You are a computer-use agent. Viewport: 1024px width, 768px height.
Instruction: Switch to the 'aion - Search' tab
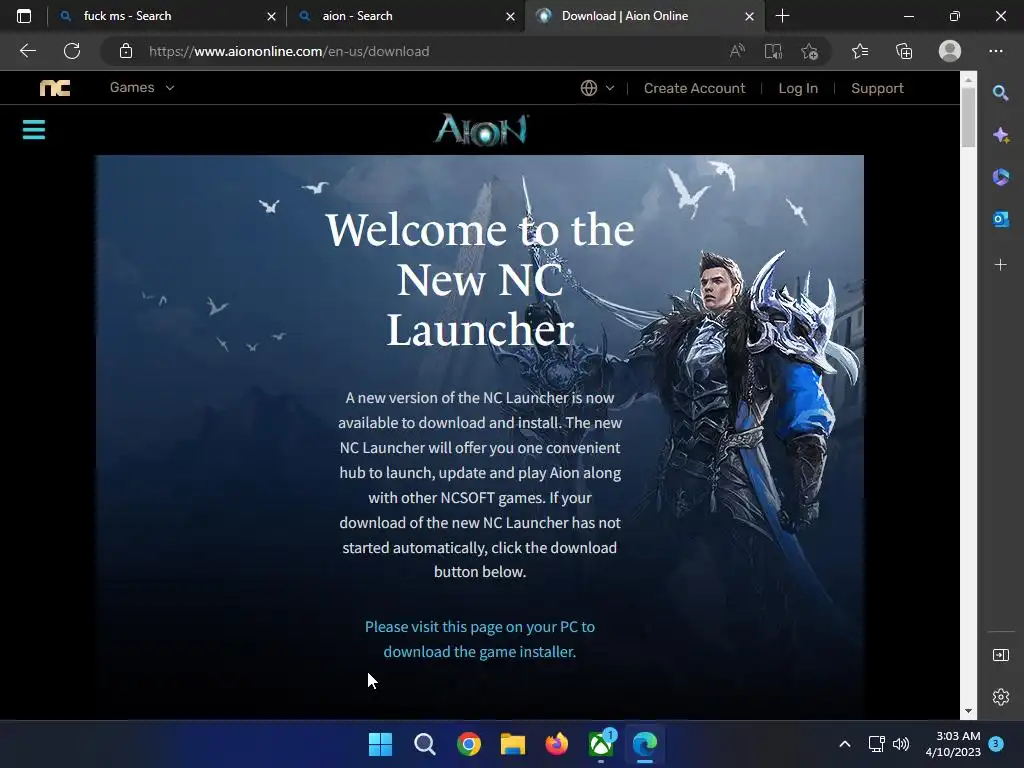(406, 16)
